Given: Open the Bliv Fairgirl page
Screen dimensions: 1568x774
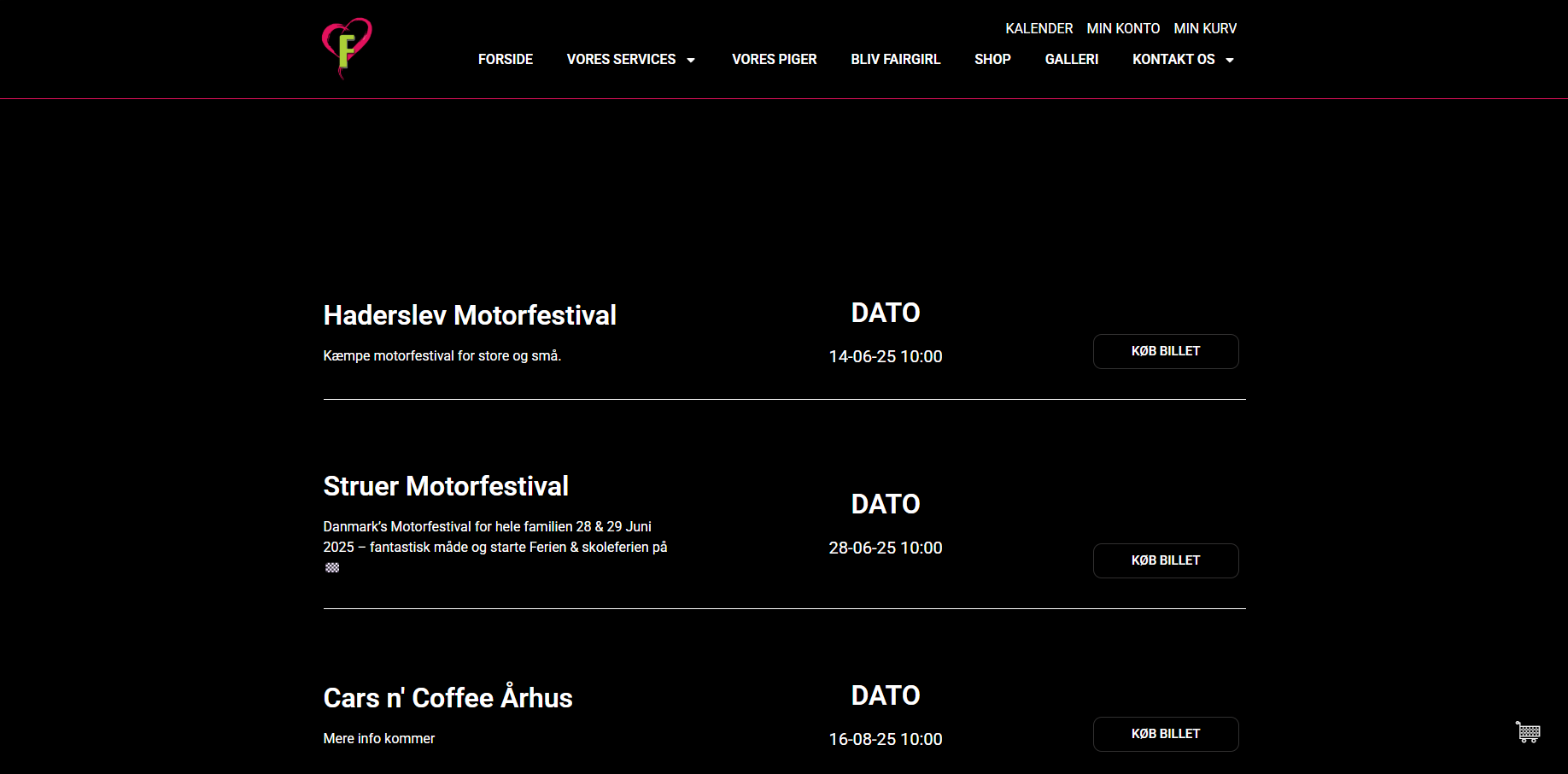Looking at the screenshot, I should 895,59.
